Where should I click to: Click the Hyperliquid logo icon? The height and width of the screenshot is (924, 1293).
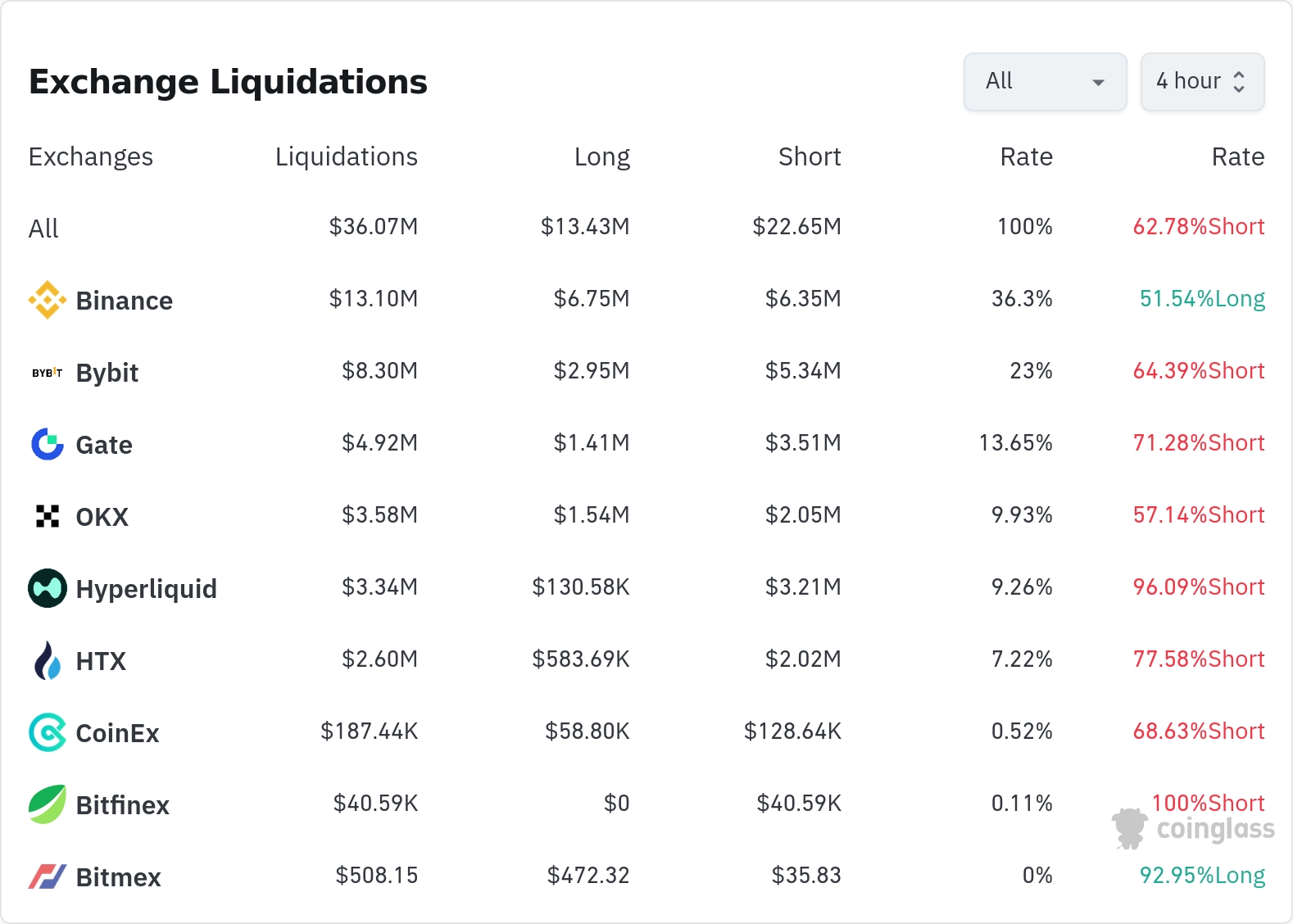coord(47,588)
